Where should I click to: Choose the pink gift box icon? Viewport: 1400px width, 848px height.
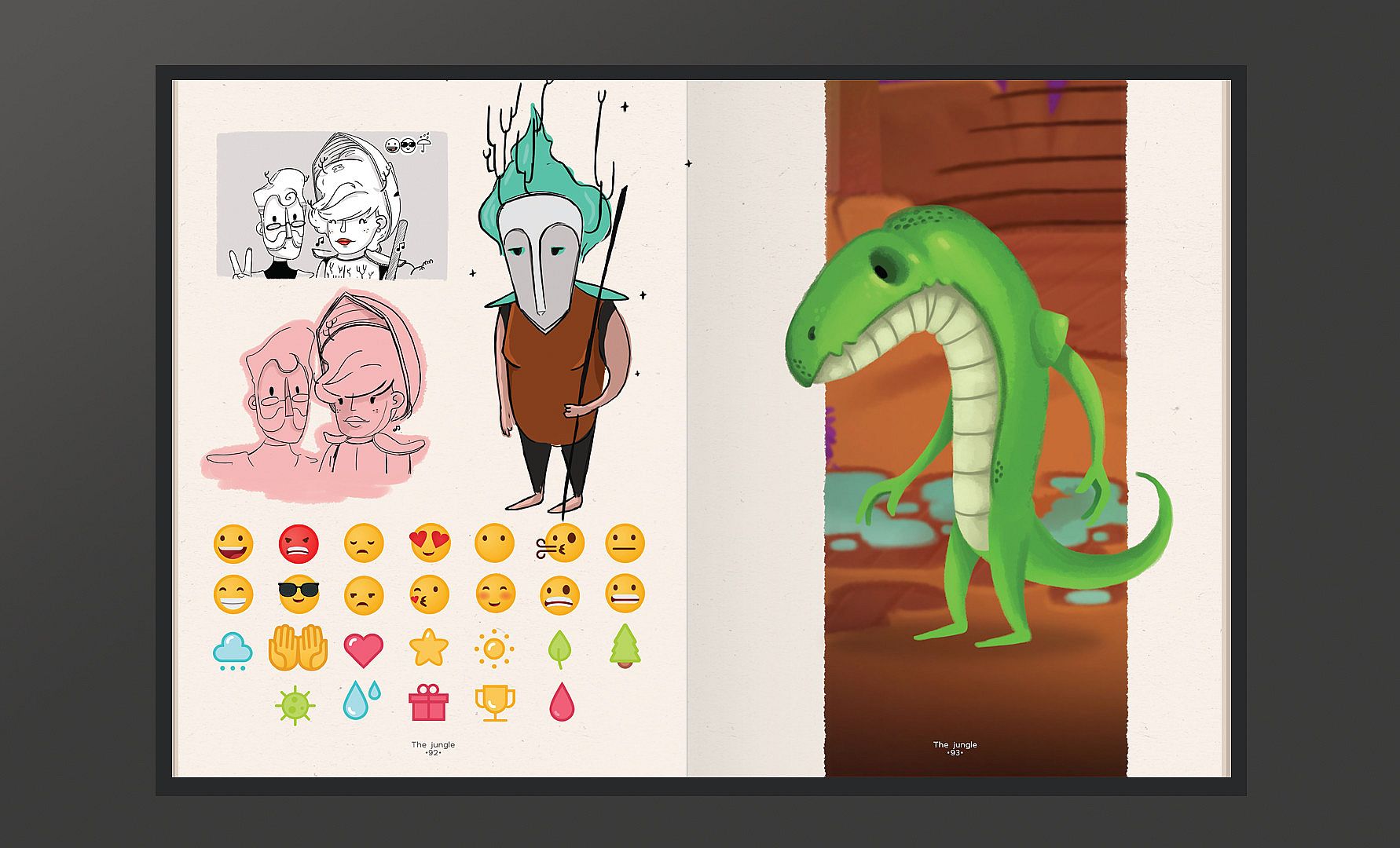pos(428,702)
